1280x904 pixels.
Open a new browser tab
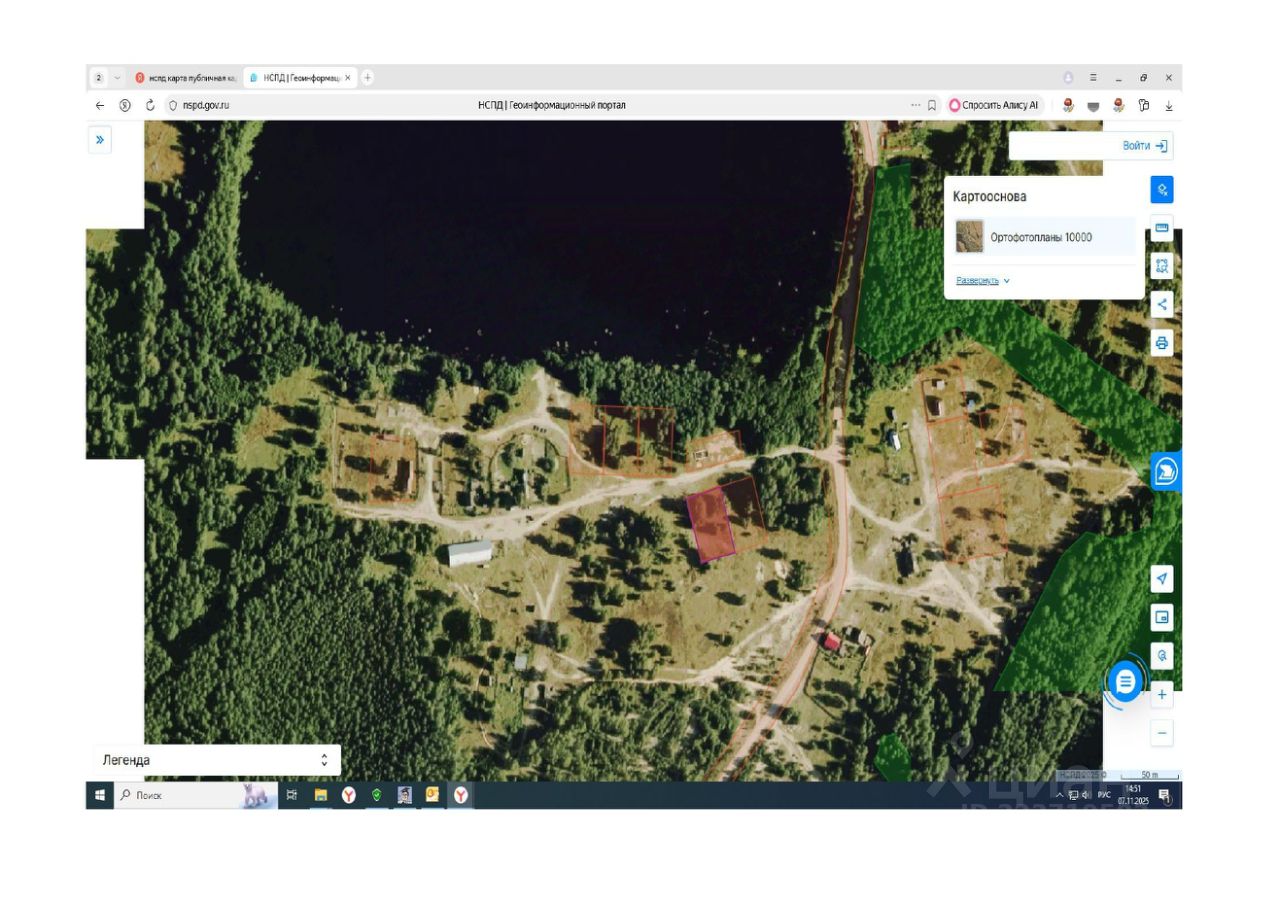point(368,77)
